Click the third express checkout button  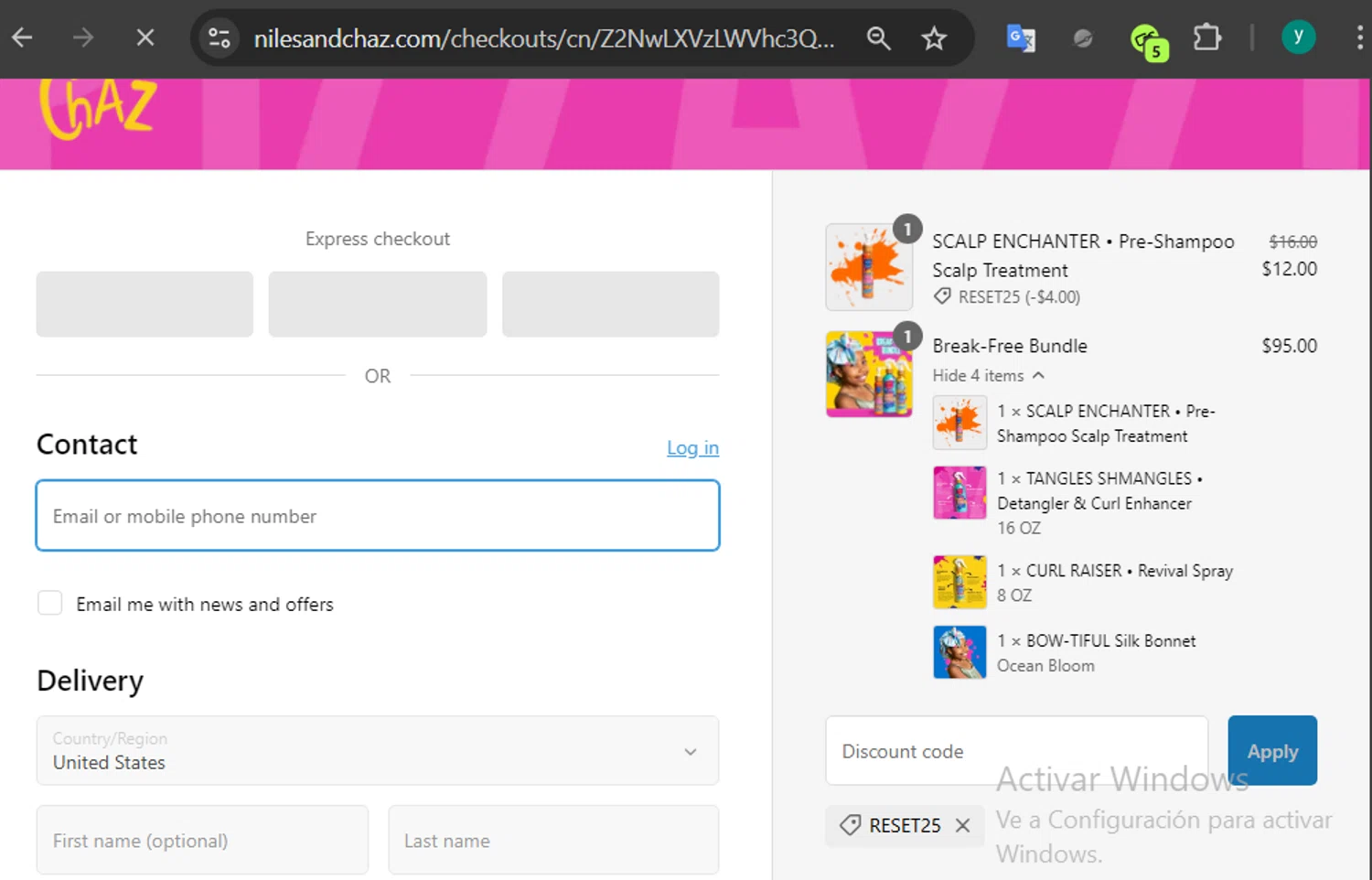click(610, 304)
